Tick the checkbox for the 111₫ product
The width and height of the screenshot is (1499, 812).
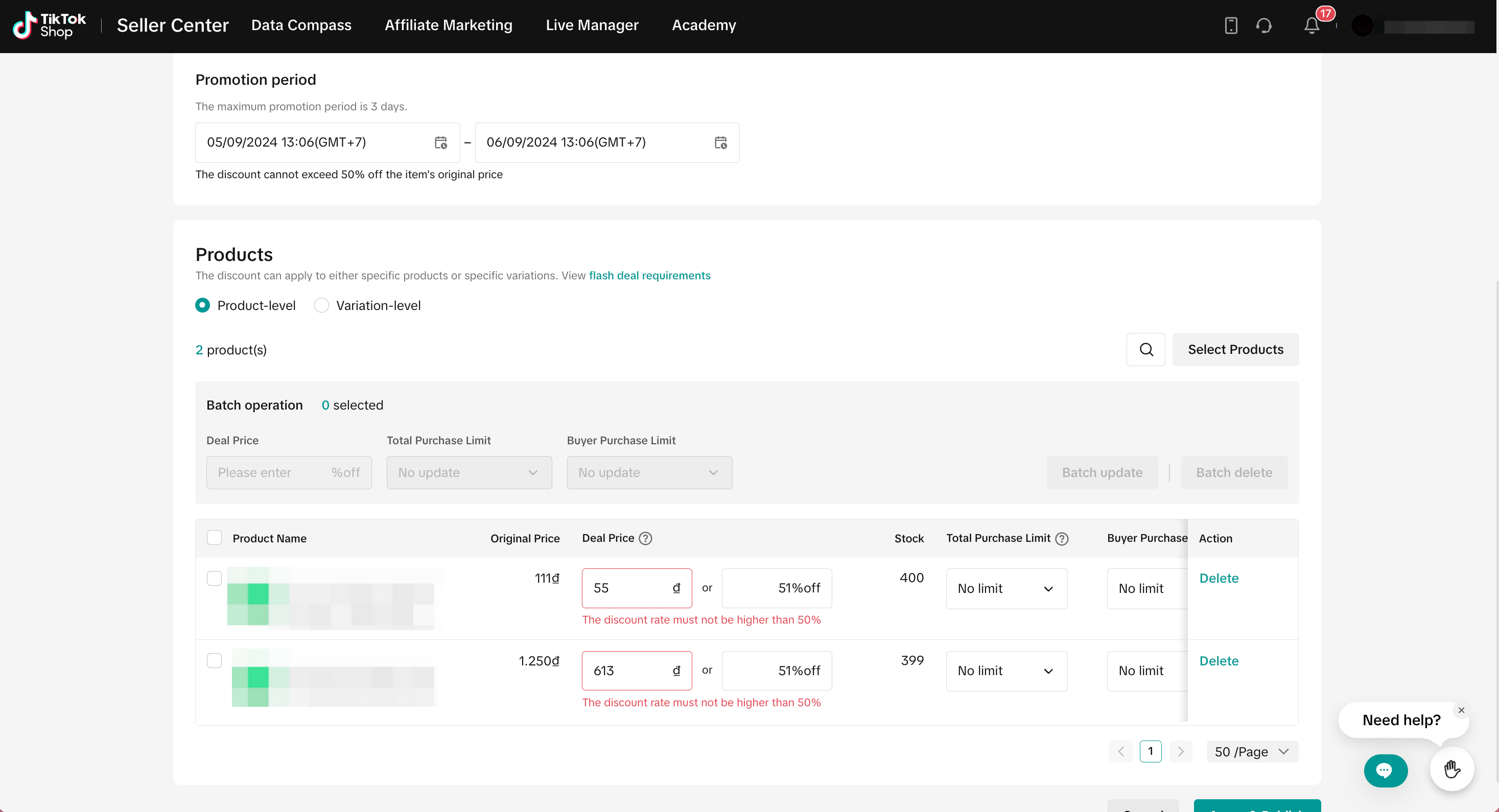coord(214,578)
